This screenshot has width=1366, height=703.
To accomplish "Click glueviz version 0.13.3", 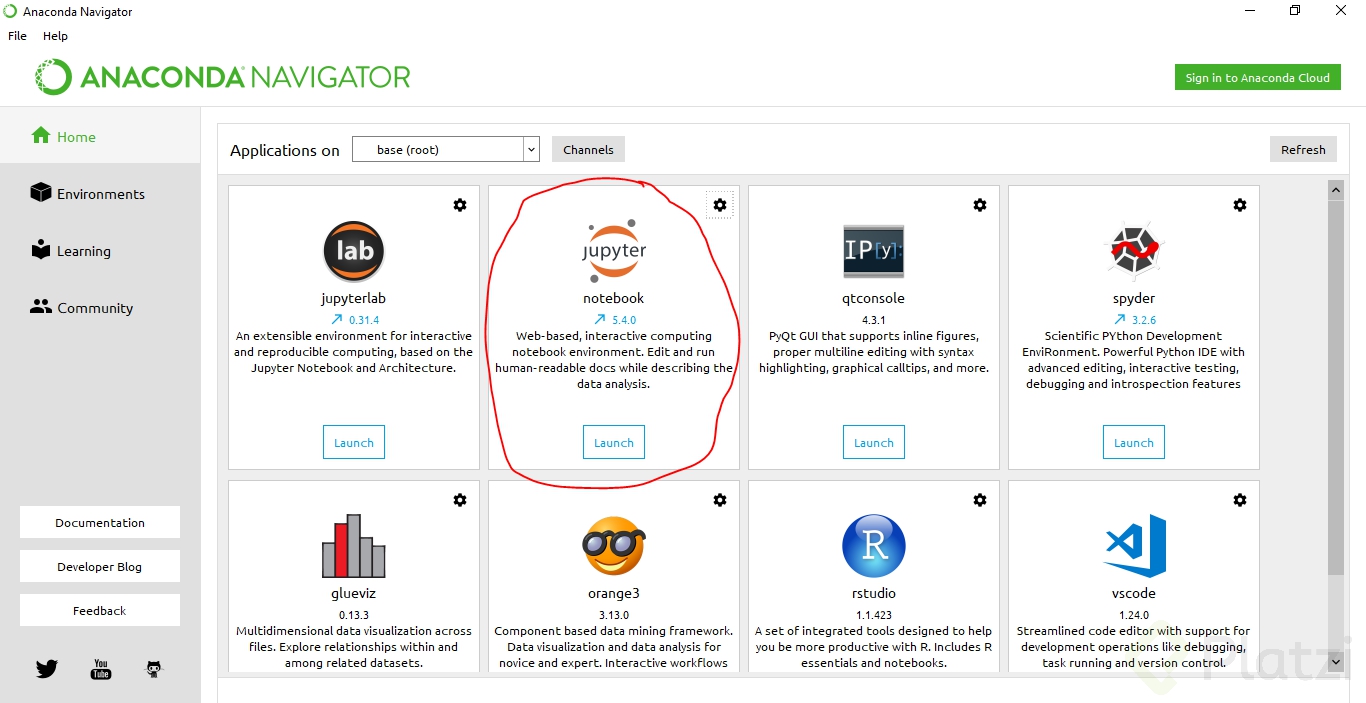I will [354, 615].
